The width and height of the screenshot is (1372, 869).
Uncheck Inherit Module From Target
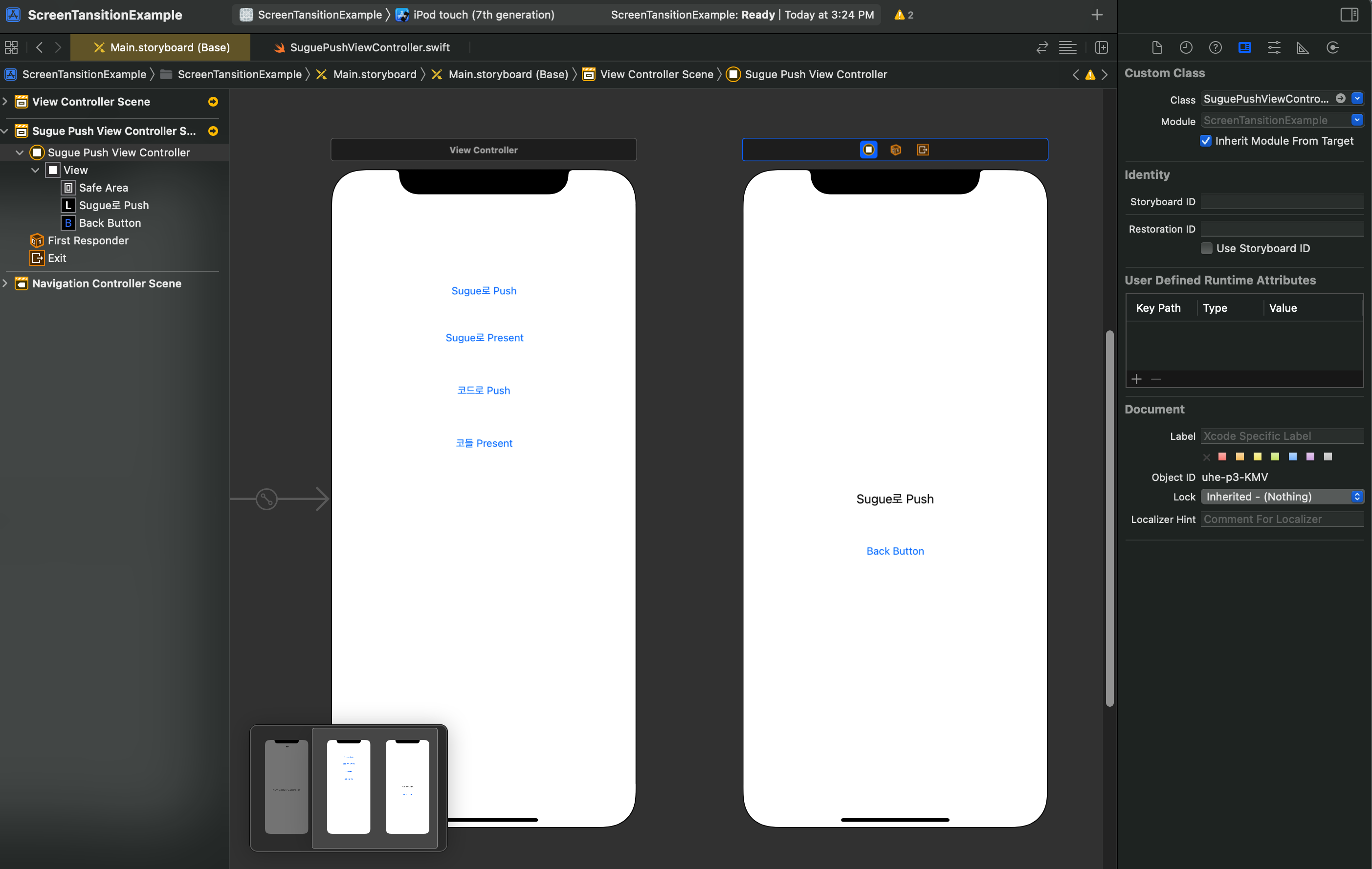click(x=1206, y=141)
